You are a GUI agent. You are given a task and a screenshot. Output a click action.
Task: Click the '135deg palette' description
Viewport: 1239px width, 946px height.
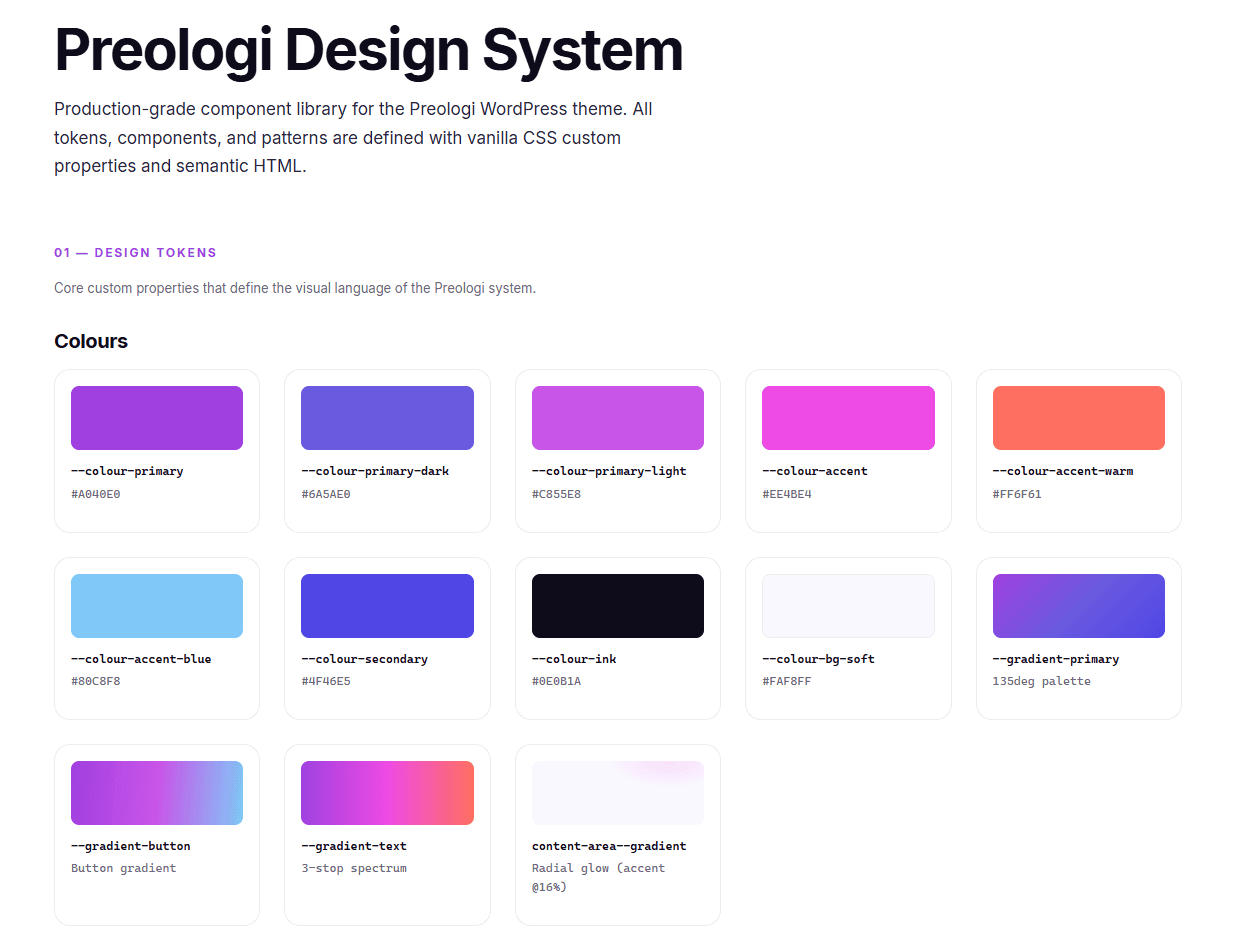coord(1042,682)
